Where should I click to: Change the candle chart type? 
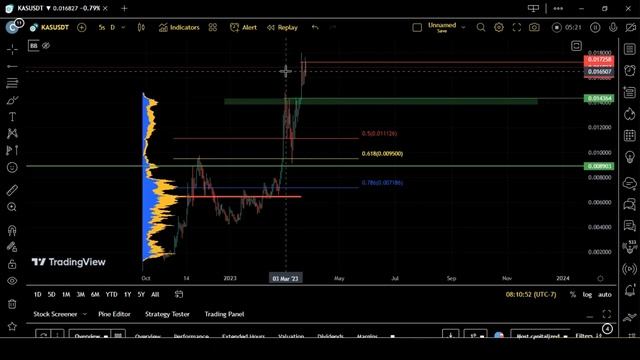point(141,27)
